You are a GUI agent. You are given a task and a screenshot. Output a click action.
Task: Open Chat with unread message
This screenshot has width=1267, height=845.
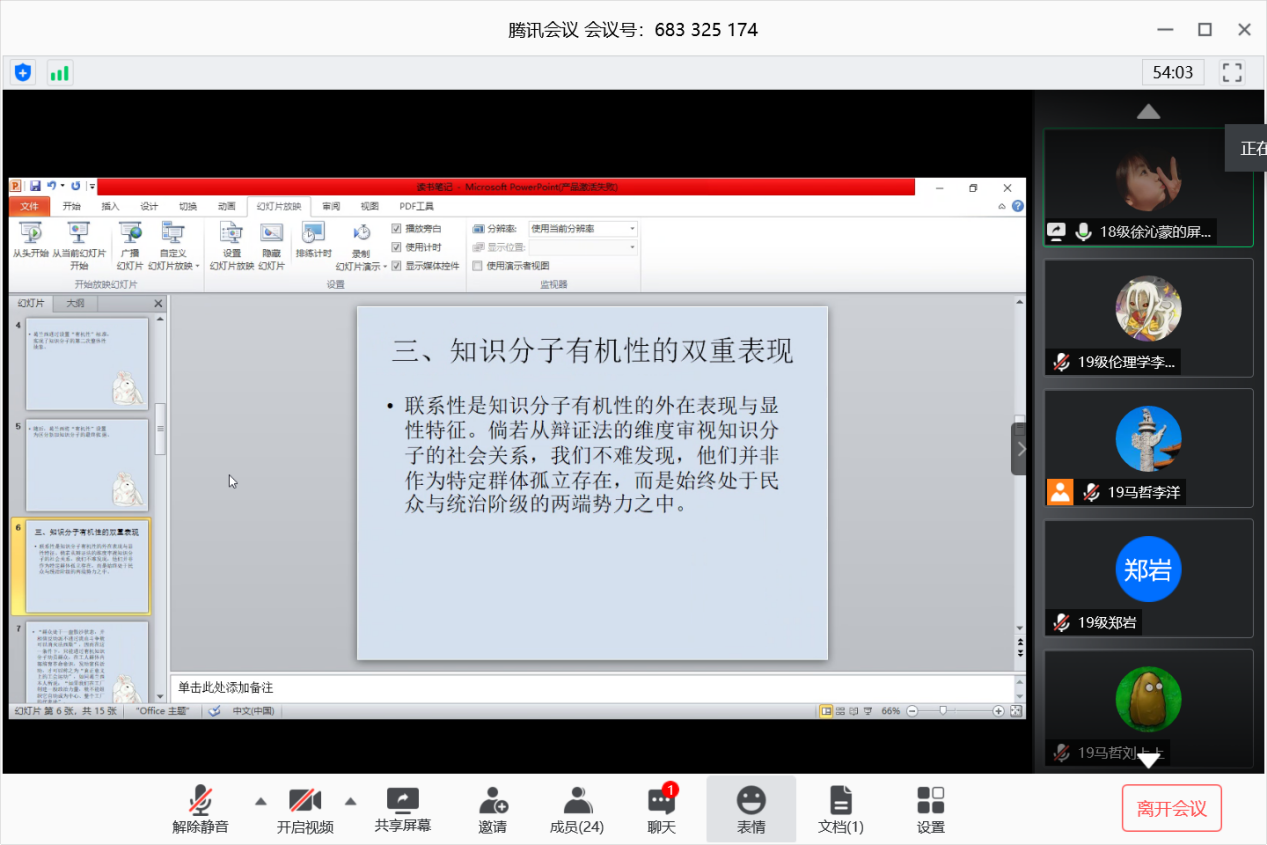coord(661,801)
